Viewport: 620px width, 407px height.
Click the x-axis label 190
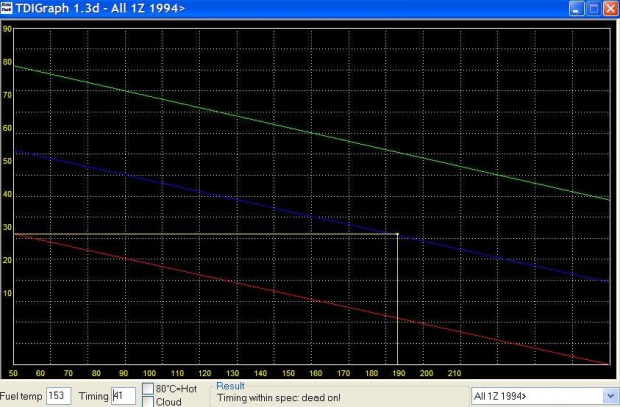(399, 373)
